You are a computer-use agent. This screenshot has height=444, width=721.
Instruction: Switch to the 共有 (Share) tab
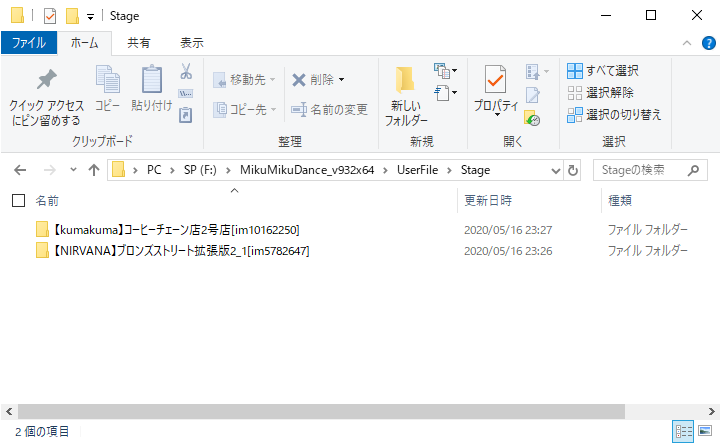tap(138, 43)
